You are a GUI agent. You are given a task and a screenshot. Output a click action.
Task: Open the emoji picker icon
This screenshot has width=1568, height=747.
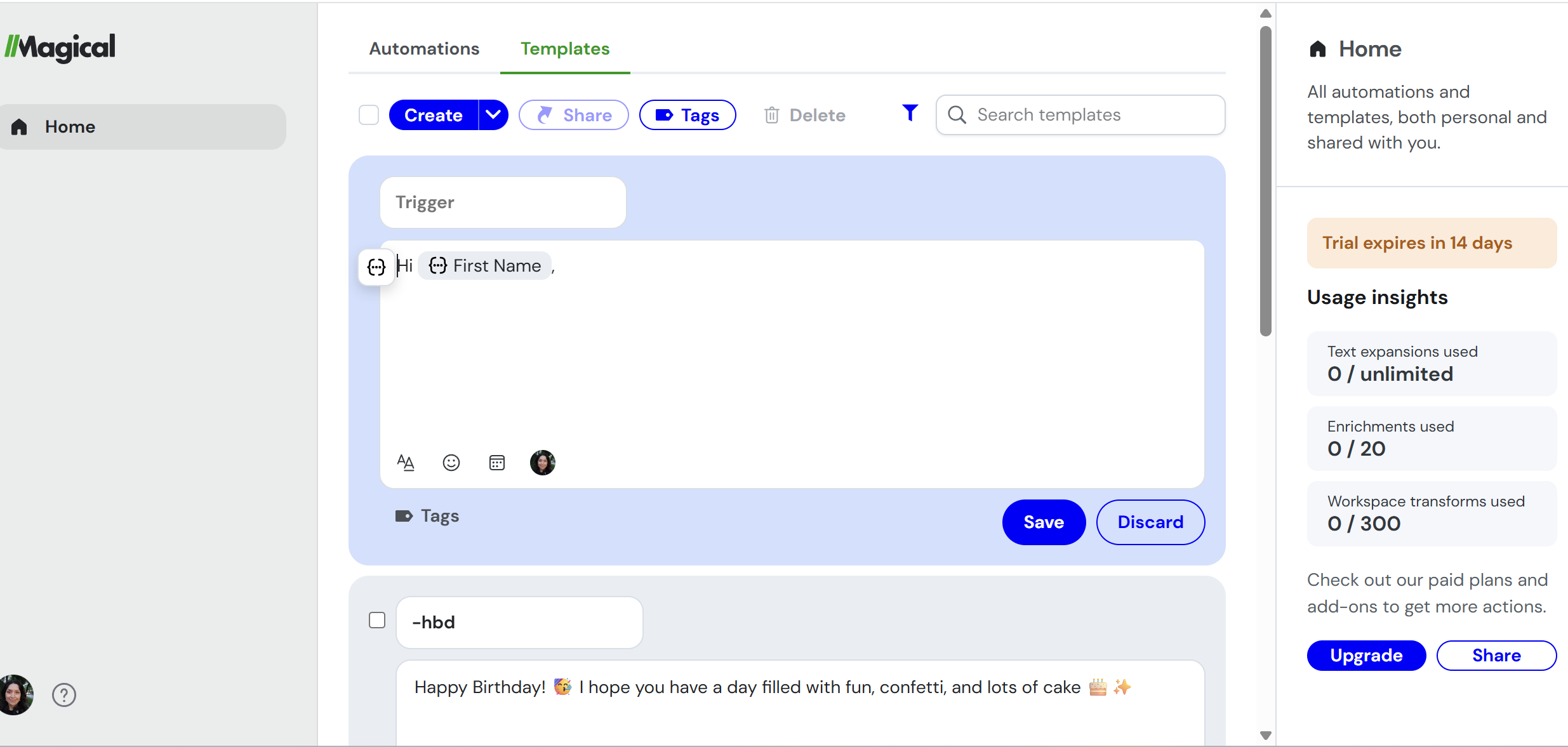[451, 463]
